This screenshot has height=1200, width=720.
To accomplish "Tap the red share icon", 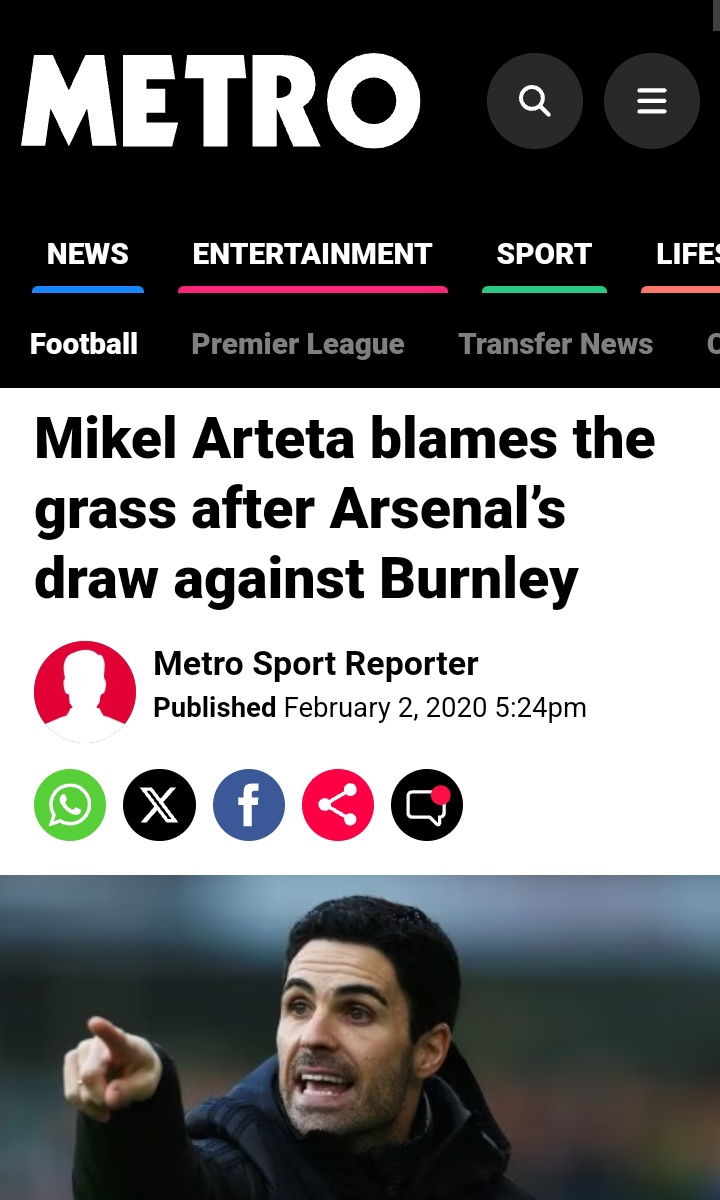I will (x=338, y=805).
